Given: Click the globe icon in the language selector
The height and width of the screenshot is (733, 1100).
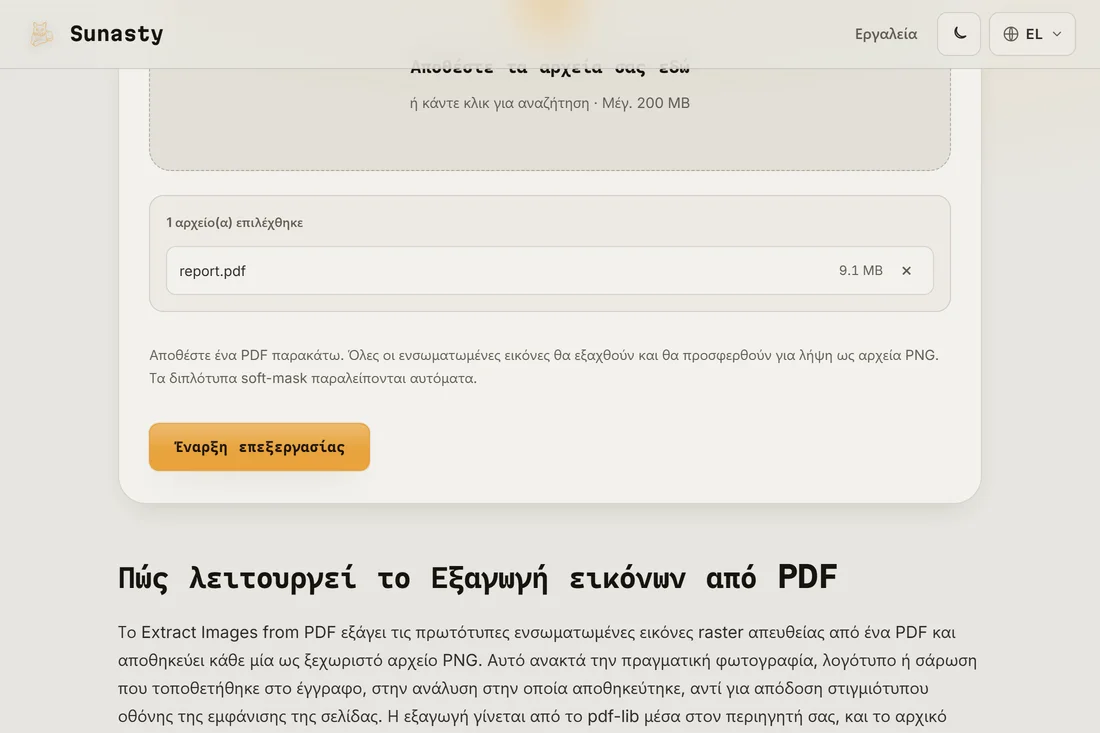Looking at the screenshot, I should tap(1011, 34).
